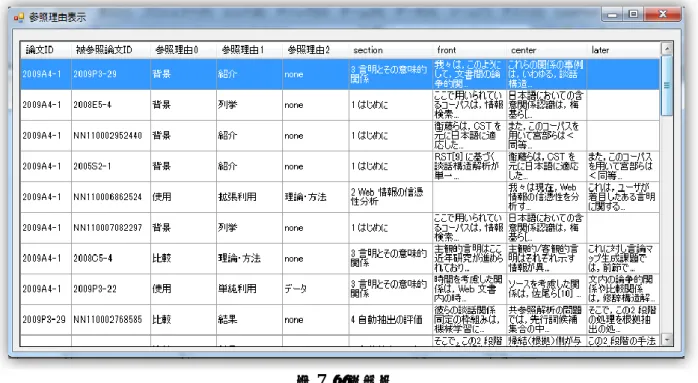This screenshot has width=698, height=383.
Task: Select cell 2008C5-4
Action: 110,259
